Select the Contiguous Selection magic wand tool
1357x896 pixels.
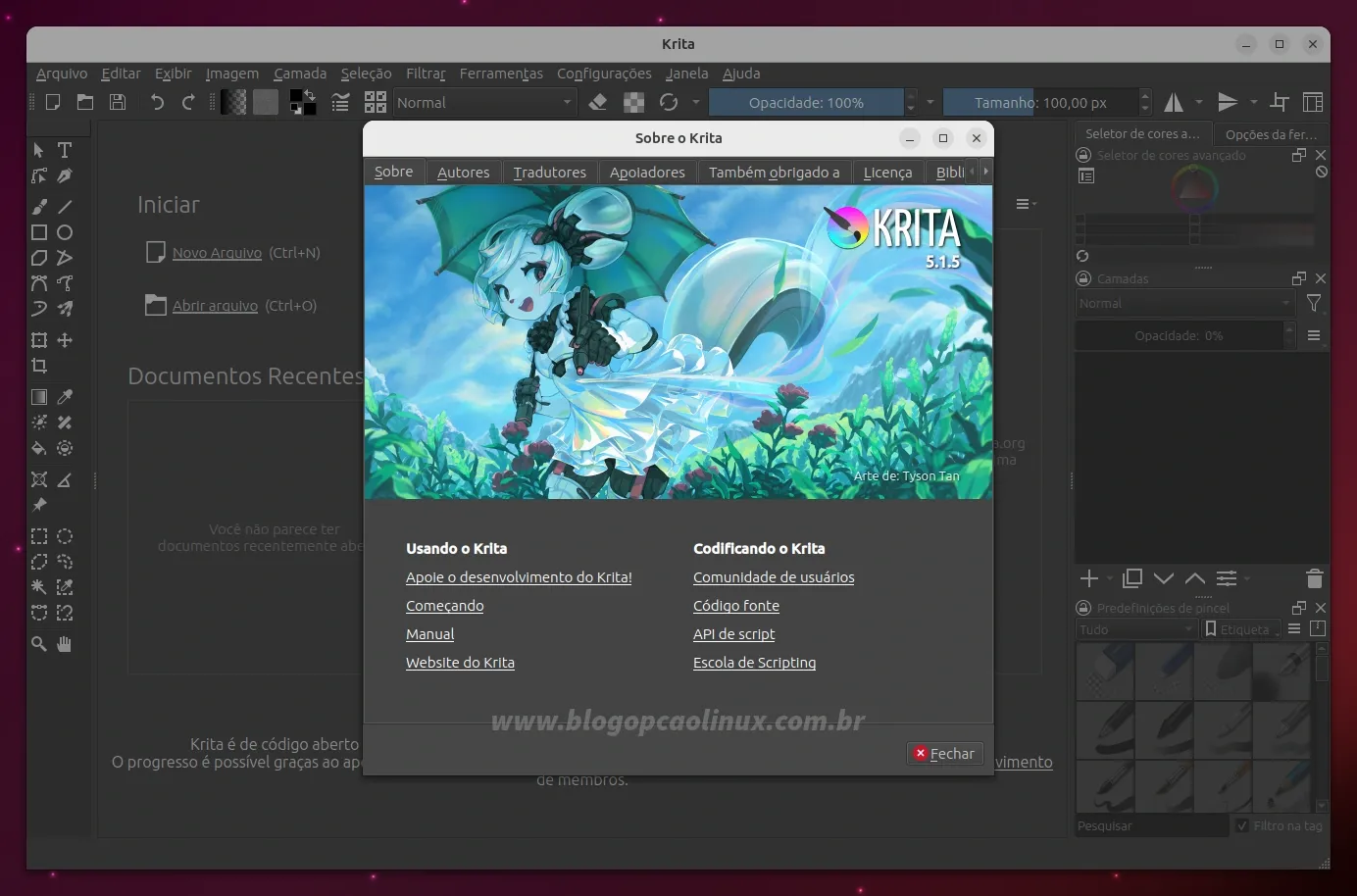pyautogui.click(x=39, y=587)
